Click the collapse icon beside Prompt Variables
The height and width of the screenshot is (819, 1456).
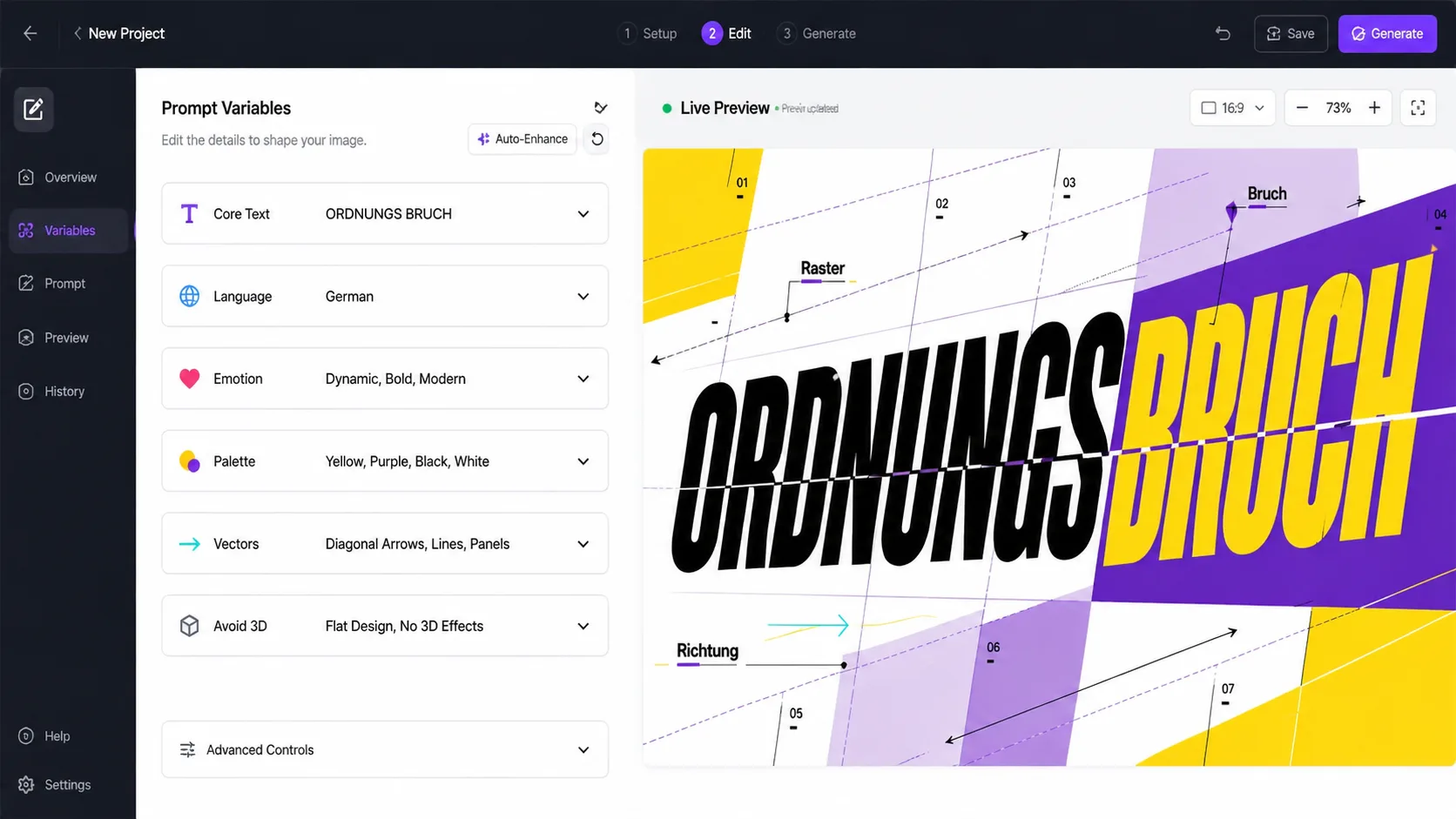(x=600, y=108)
